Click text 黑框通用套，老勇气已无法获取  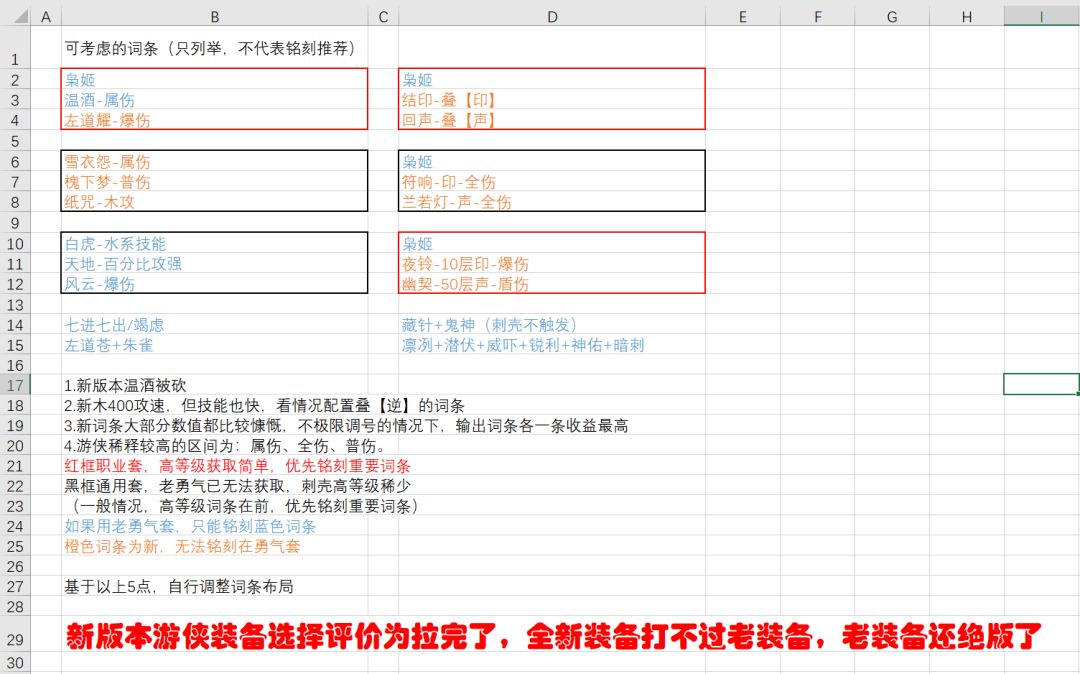(237, 487)
